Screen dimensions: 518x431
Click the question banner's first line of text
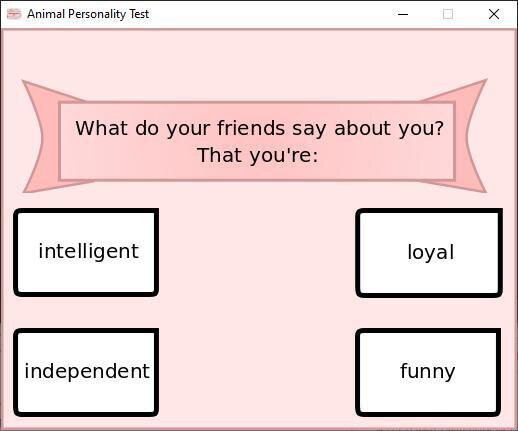click(260, 129)
